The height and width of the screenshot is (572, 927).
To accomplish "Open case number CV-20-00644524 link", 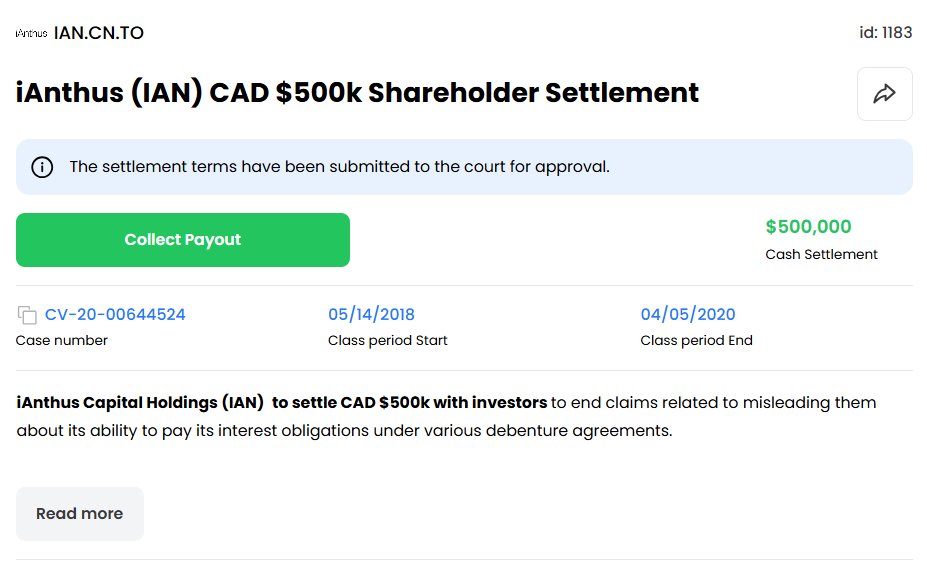I will [x=115, y=314].
